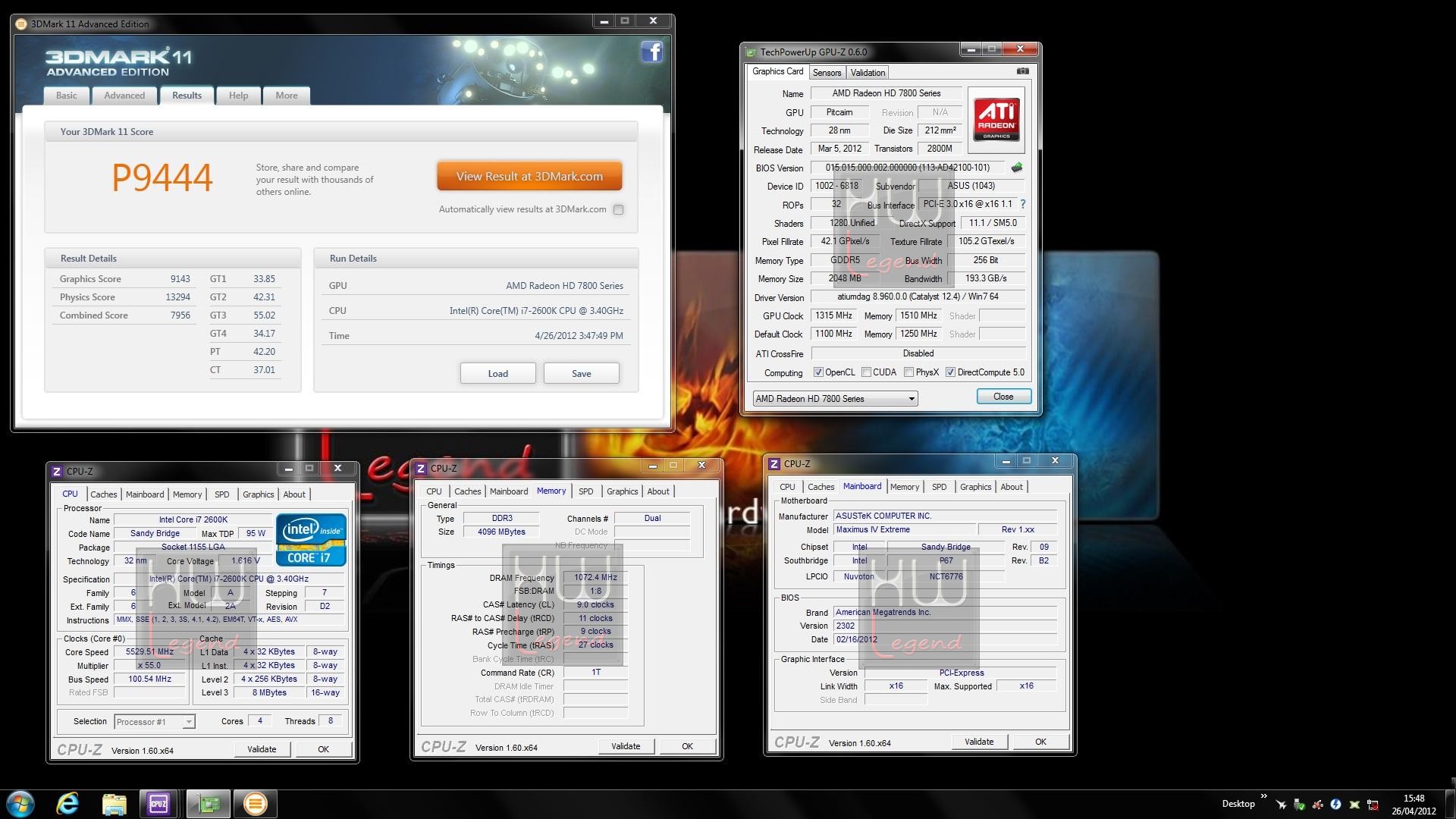Click the CPU tab window's CPU-Z title icon

click(x=57, y=471)
